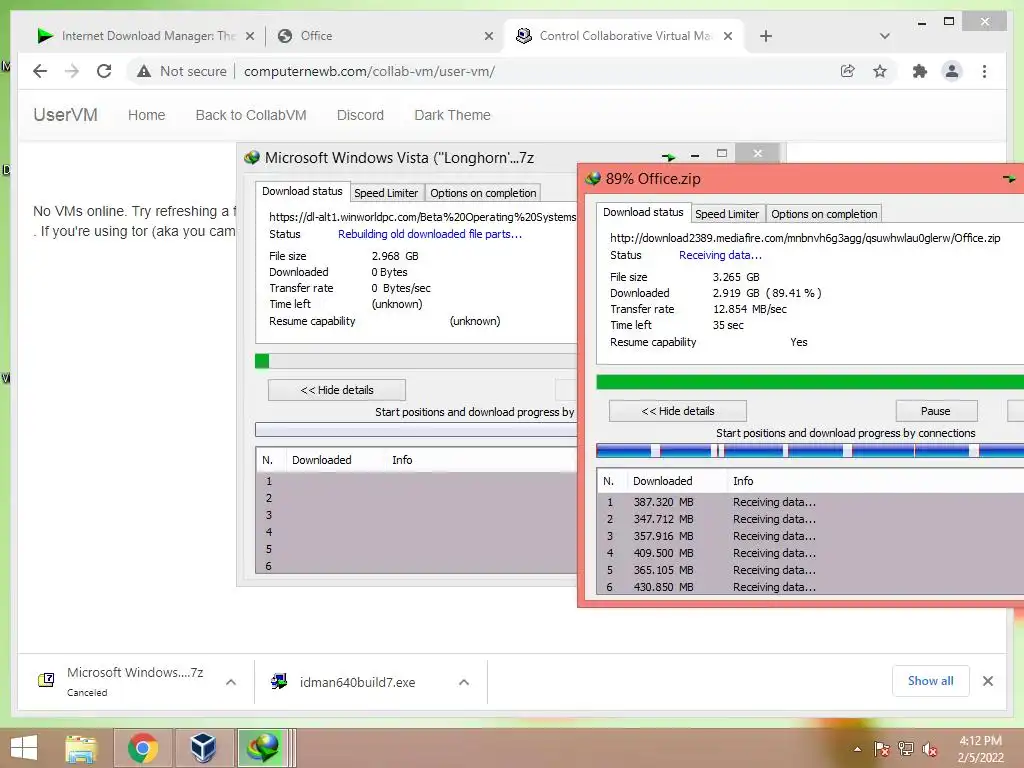The width and height of the screenshot is (1024, 768).
Task: Click Hide details in Vista download window
Action: (337, 390)
